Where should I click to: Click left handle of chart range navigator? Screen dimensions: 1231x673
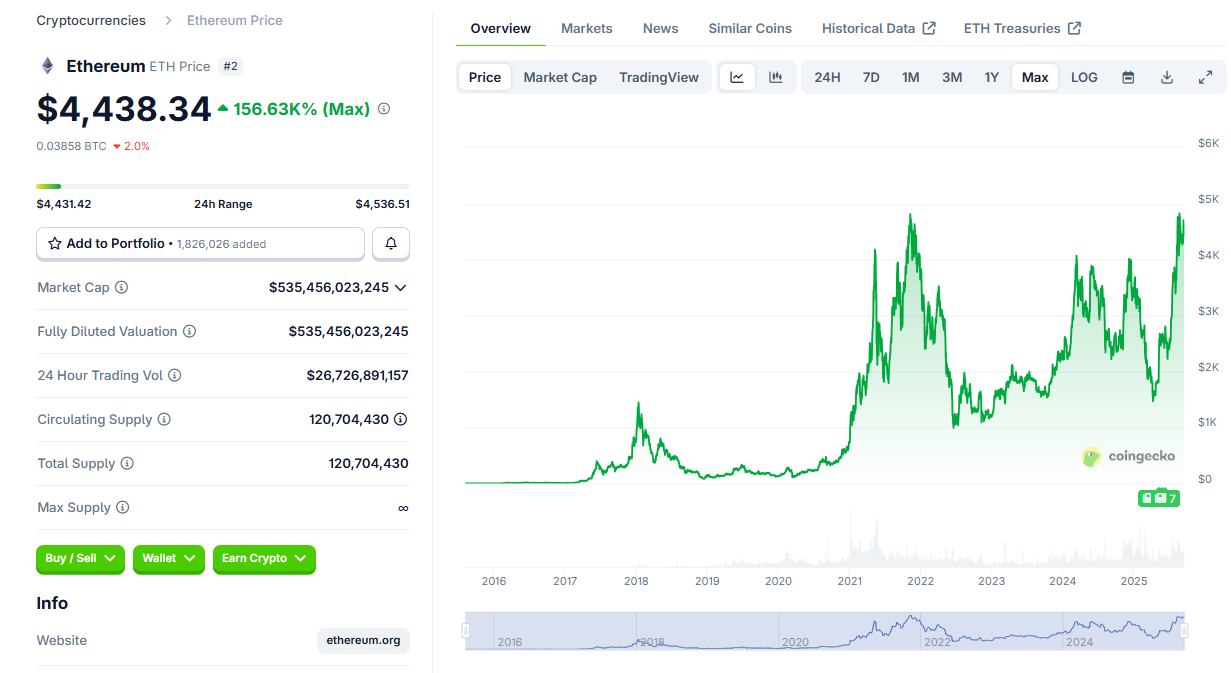465,631
